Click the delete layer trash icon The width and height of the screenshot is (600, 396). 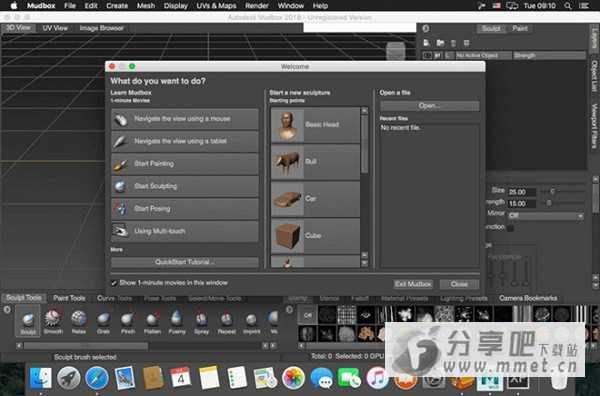[453, 43]
